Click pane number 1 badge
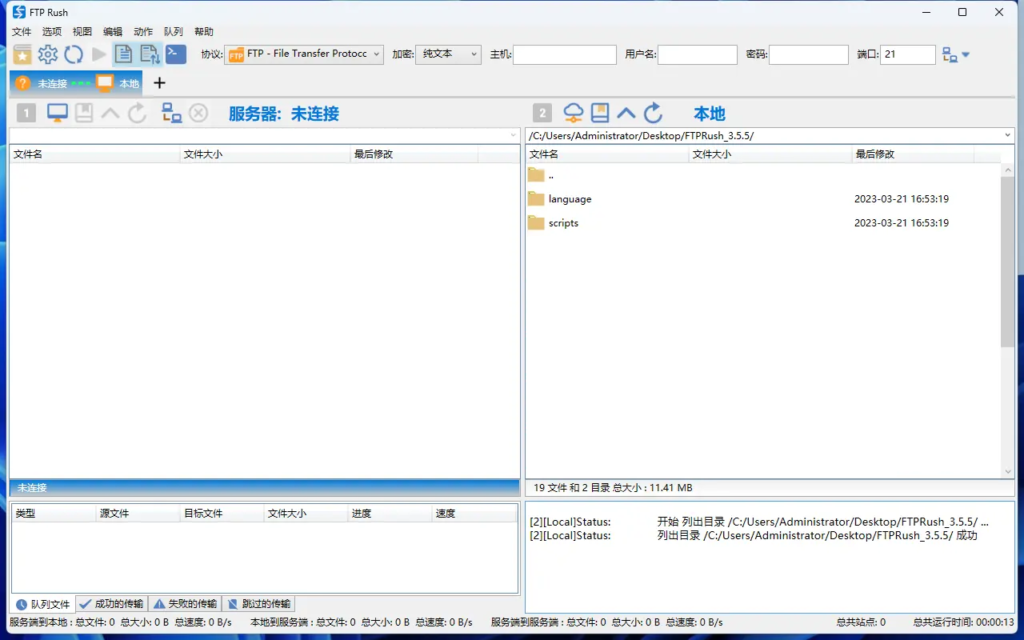Screen dimensions: 1024x640 point(26,114)
